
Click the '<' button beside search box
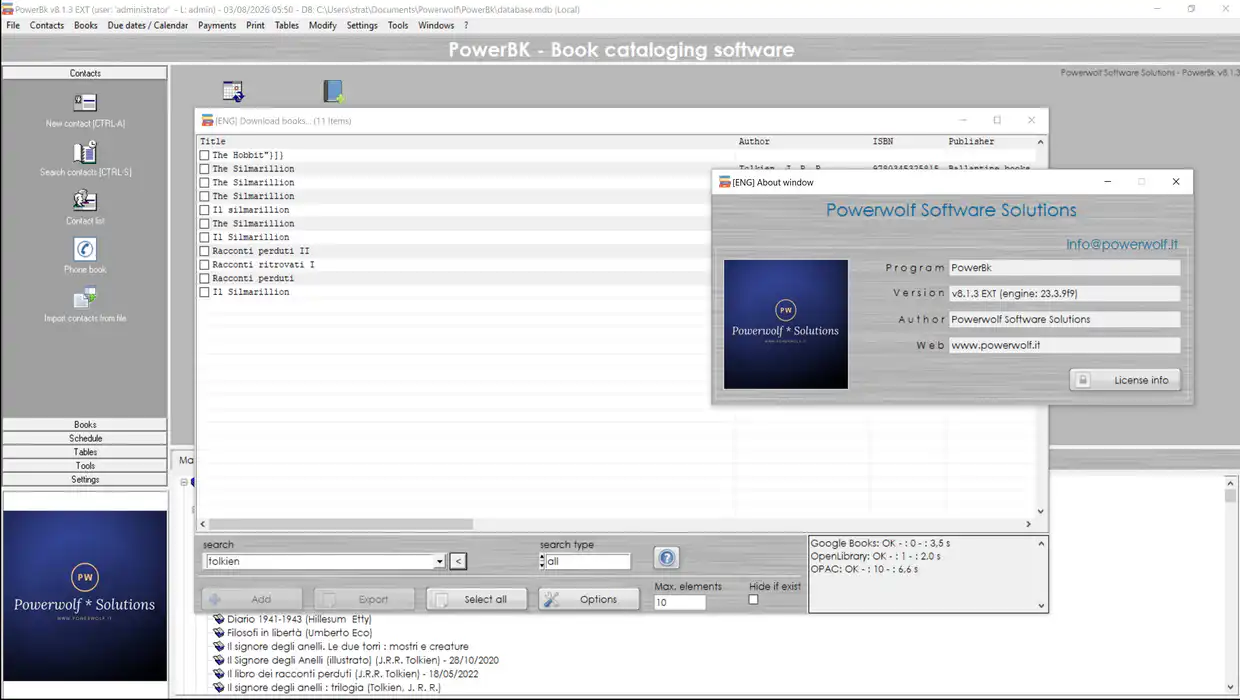click(458, 562)
